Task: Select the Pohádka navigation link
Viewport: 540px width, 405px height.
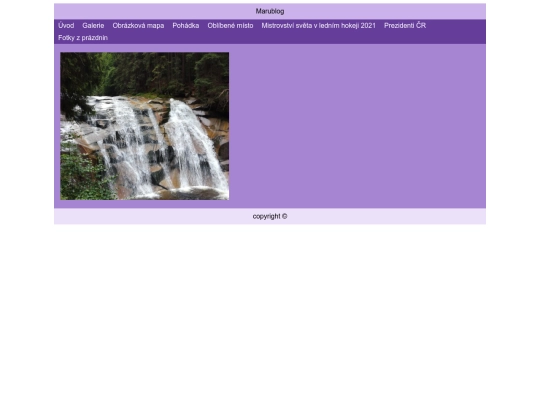Action: pyautogui.click(x=186, y=25)
